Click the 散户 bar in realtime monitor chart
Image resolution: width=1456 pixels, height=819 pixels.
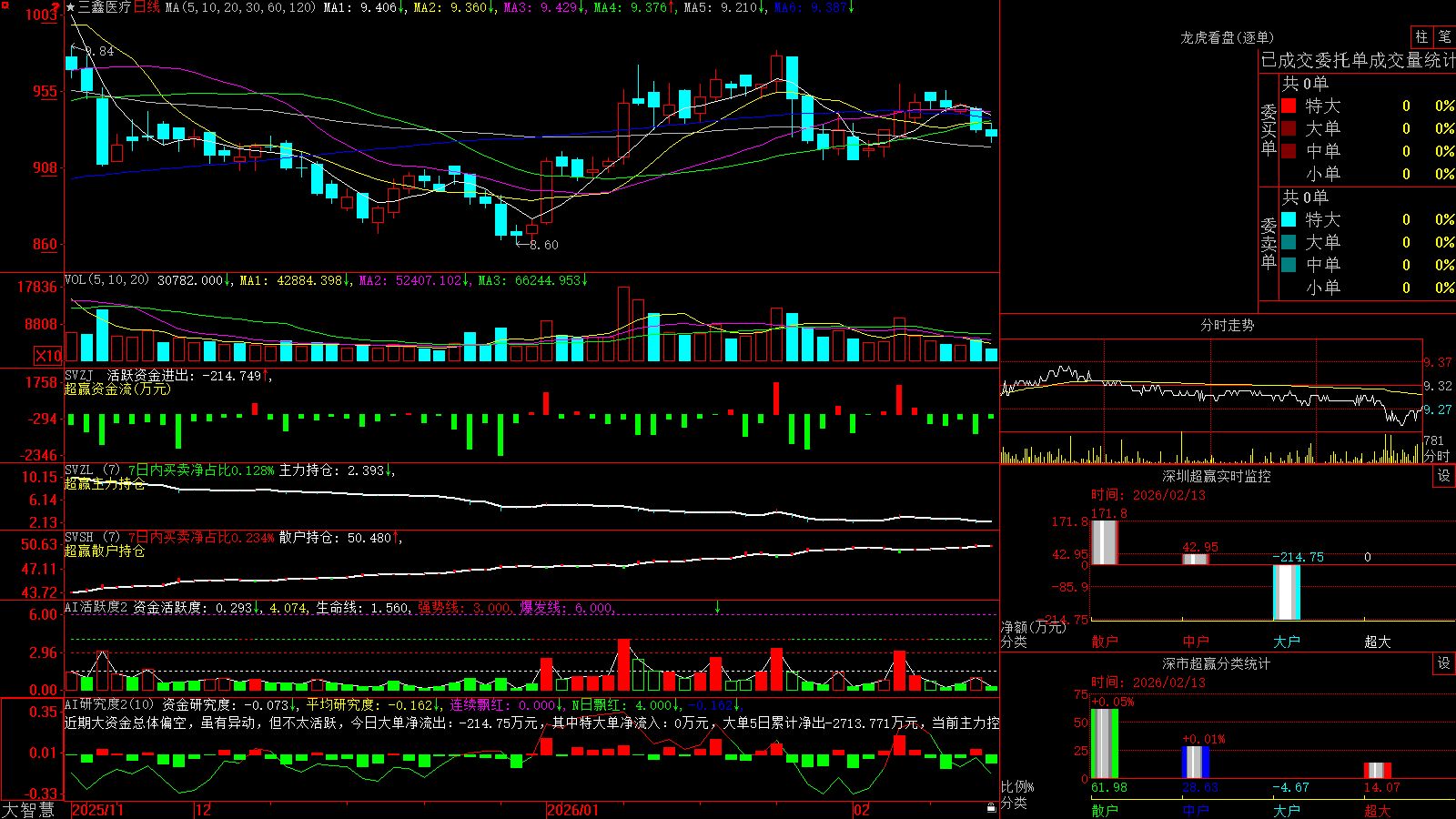tap(1104, 542)
